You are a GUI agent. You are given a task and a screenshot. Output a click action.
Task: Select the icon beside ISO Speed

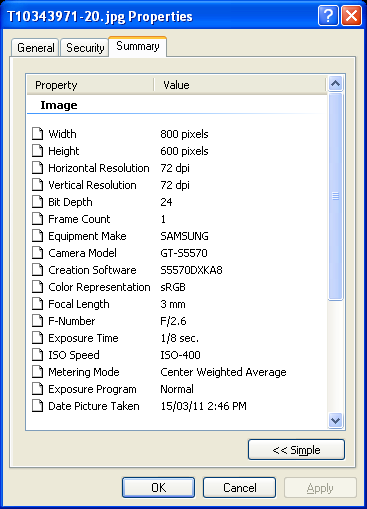(38, 355)
